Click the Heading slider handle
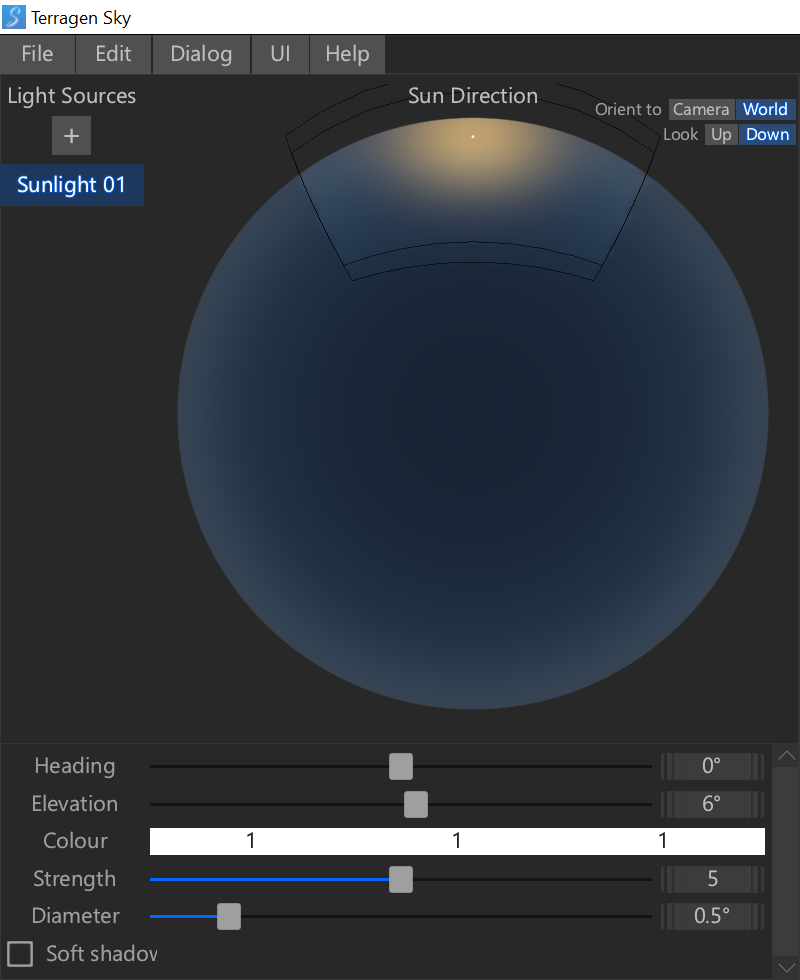 [x=400, y=767]
